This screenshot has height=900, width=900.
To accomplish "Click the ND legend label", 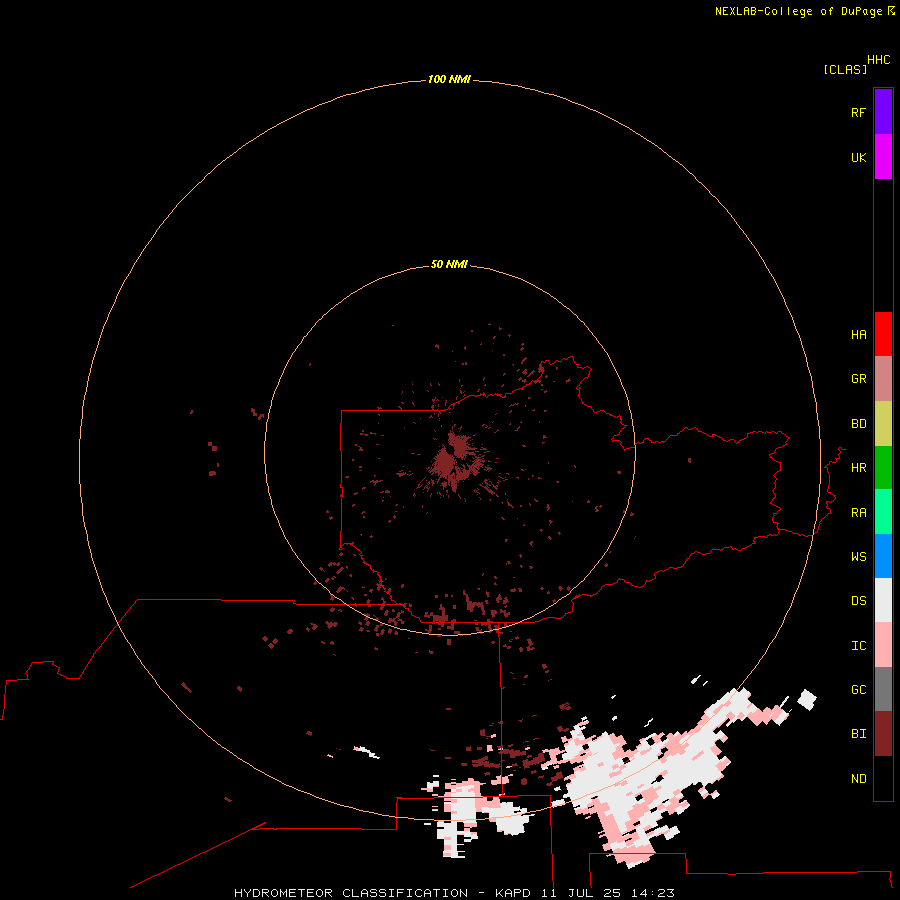I will click(x=858, y=779).
